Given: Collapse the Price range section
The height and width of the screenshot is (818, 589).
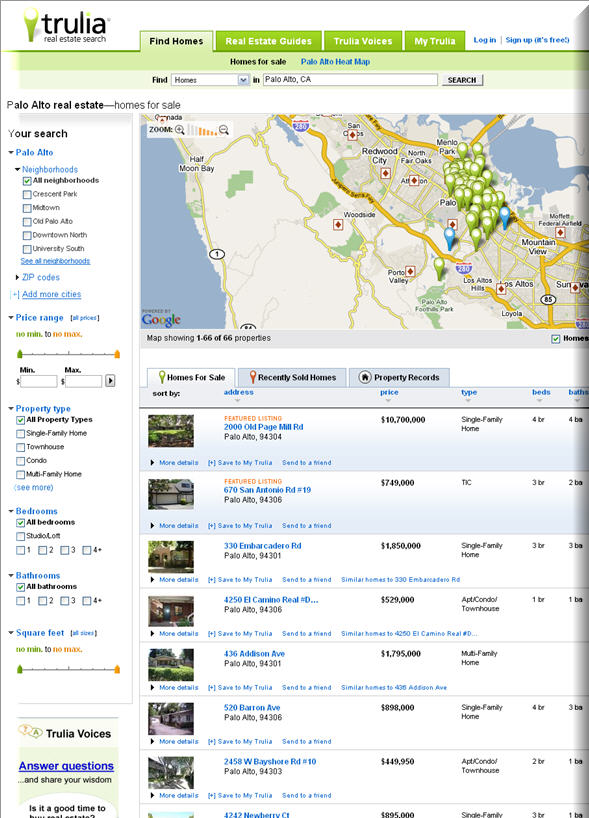Looking at the screenshot, I should tap(11, 317).
